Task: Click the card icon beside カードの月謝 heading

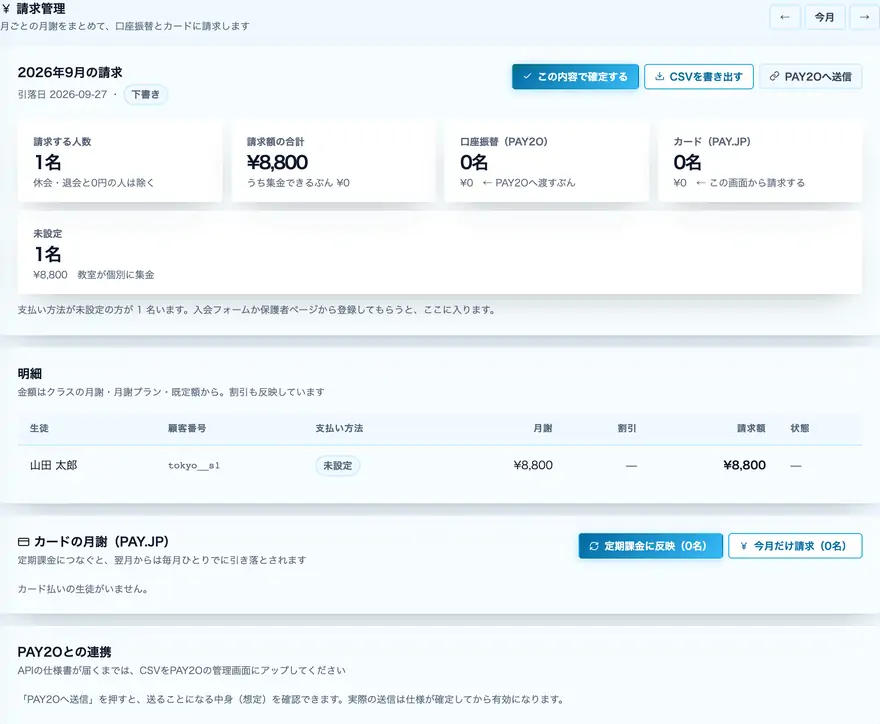Action: (24, 542)
